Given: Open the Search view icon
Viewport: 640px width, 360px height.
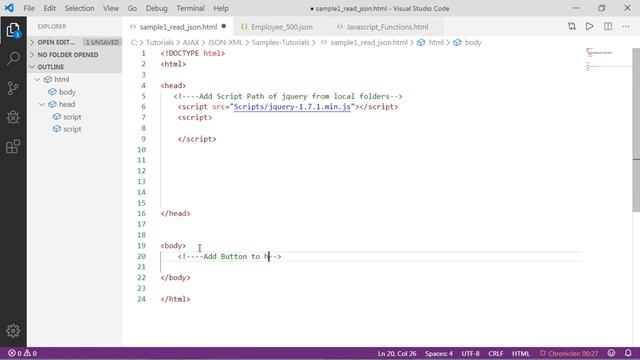Looking at the screenshot, I should pos(13,58).
